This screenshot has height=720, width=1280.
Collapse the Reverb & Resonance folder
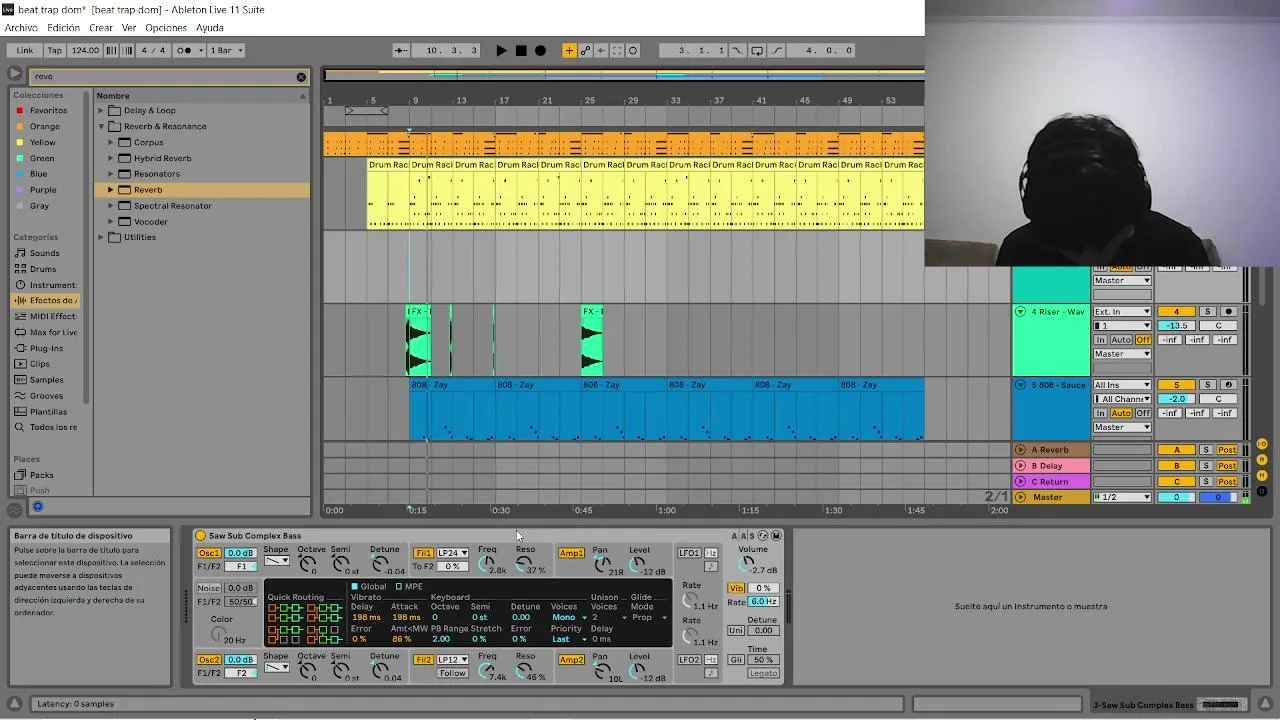tap(101, 127)
